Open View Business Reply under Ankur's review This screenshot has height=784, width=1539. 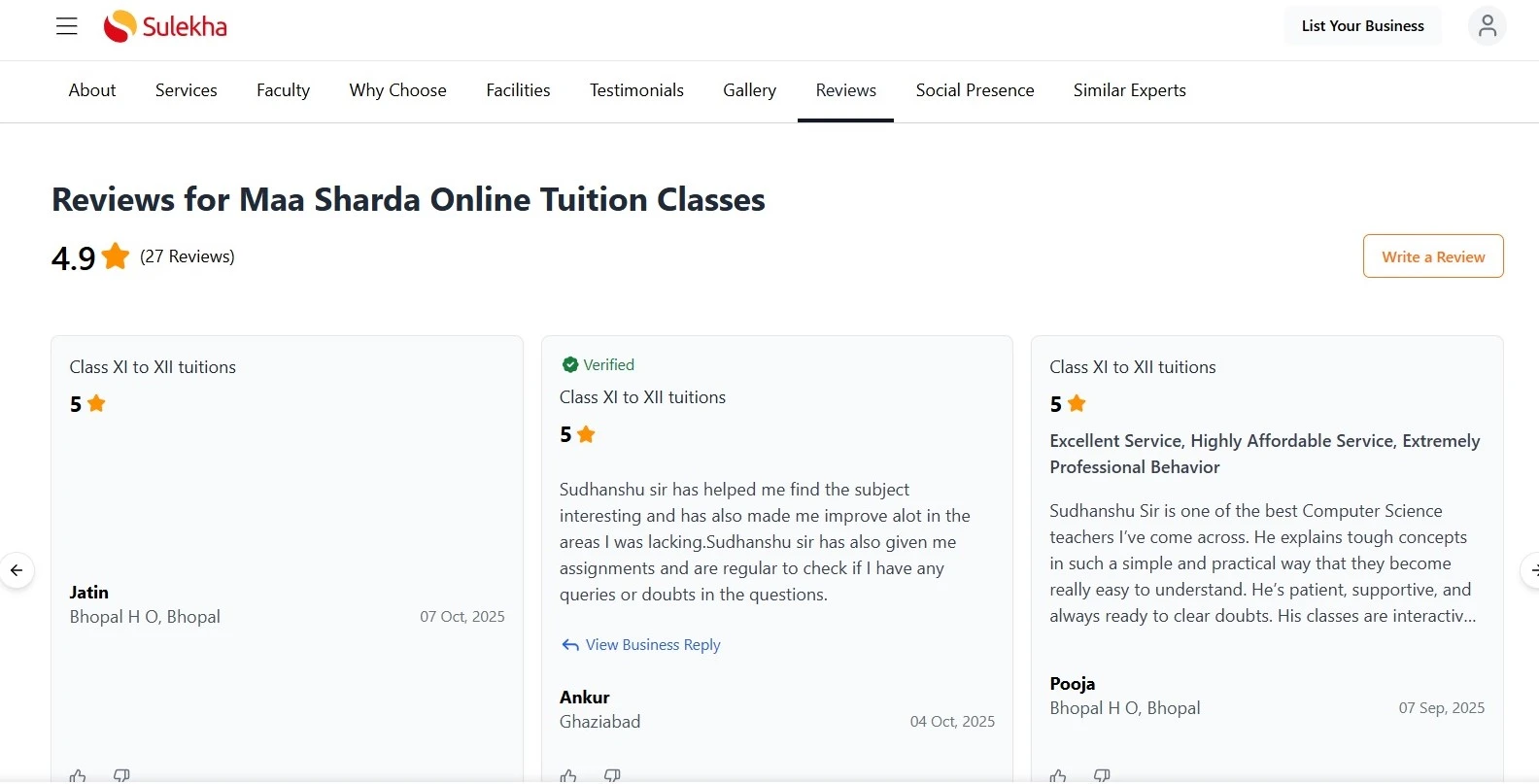pyautogui.click(x=640, y=644)
